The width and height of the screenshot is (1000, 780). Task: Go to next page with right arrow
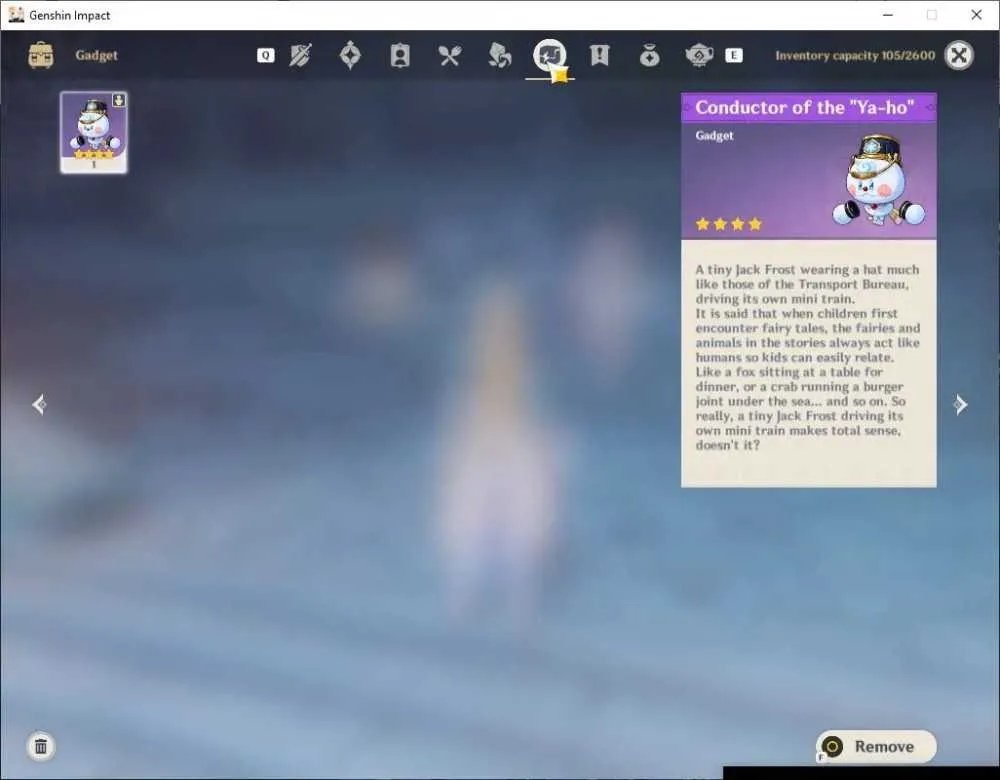pyautogui.click(x=960, y=404)
